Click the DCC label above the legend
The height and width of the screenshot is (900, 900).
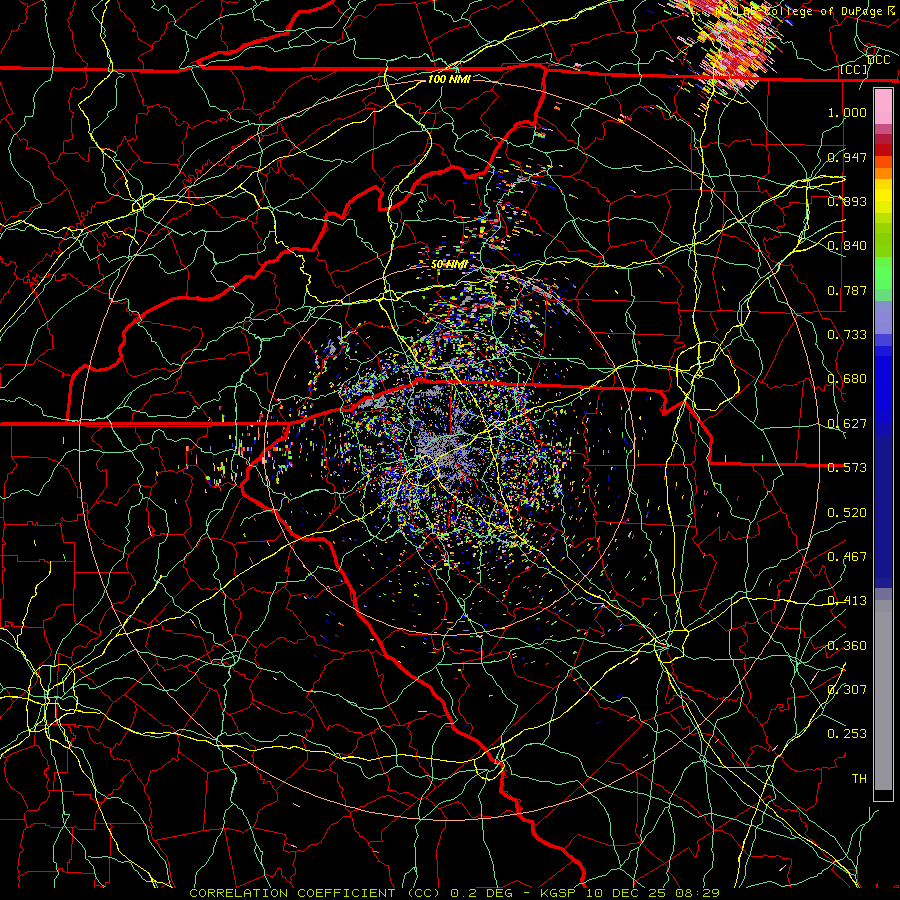[878, 60]
